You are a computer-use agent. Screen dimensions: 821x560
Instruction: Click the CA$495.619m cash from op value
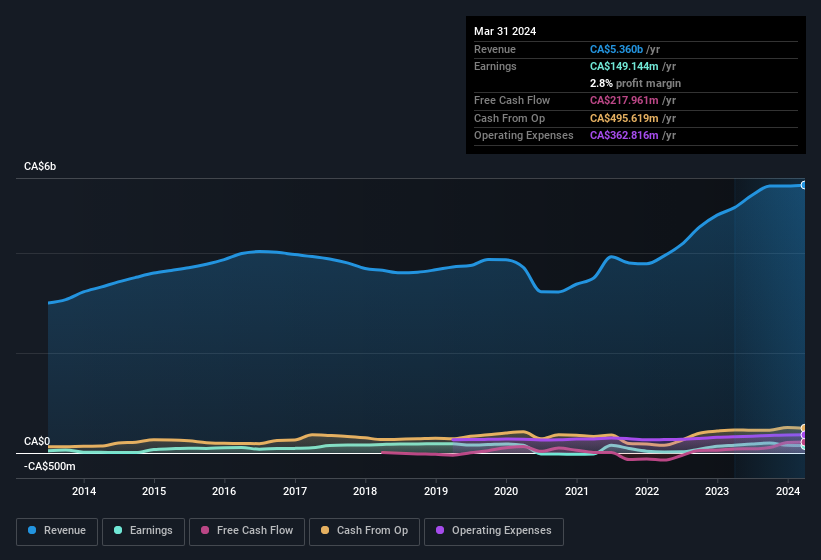pos(624,118)
